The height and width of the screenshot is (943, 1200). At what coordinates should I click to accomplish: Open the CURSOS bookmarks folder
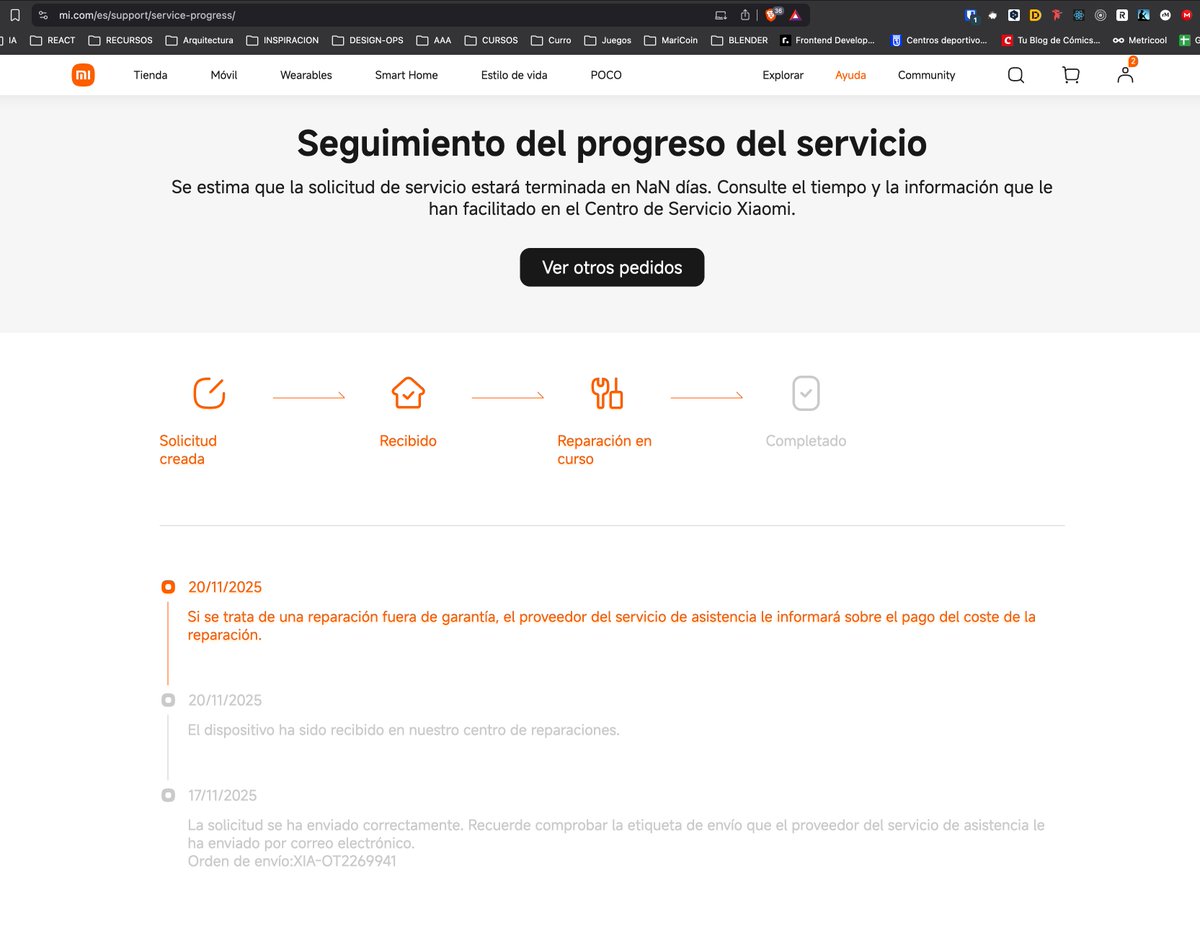tap(492, 41)
